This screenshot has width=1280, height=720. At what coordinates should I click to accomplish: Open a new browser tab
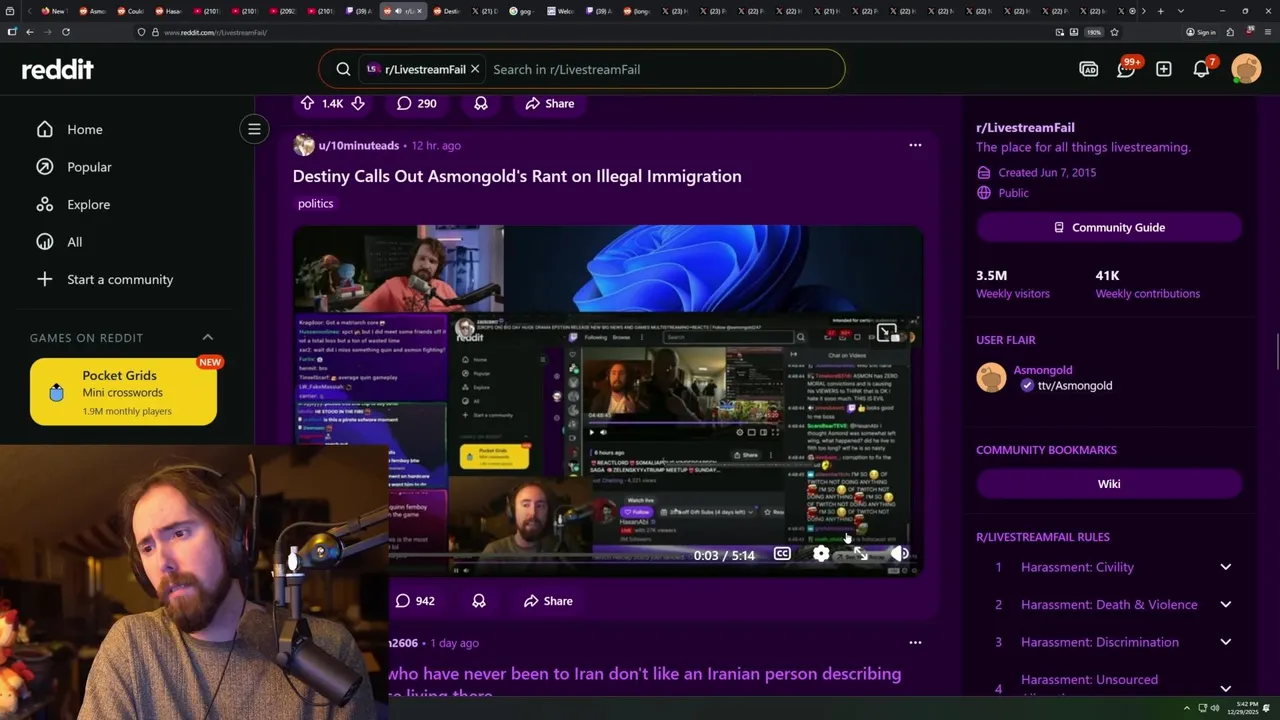pos(1160,11)
